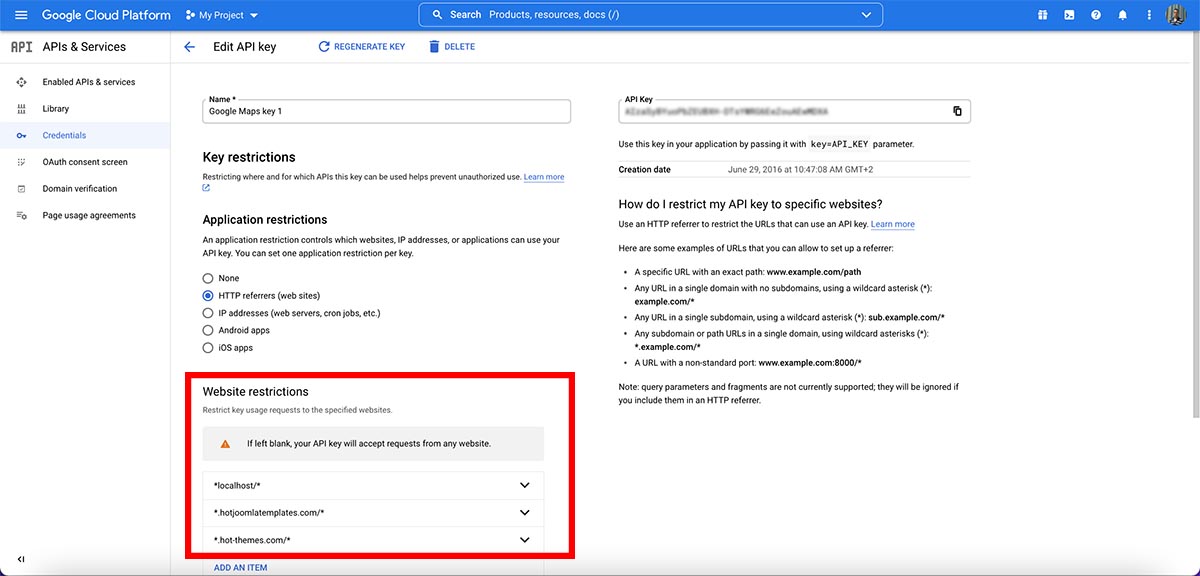The image size is (1200, 576).
Task: Edit the Name field containing Google Maps key 1
Action: click(x=387, y=111)
